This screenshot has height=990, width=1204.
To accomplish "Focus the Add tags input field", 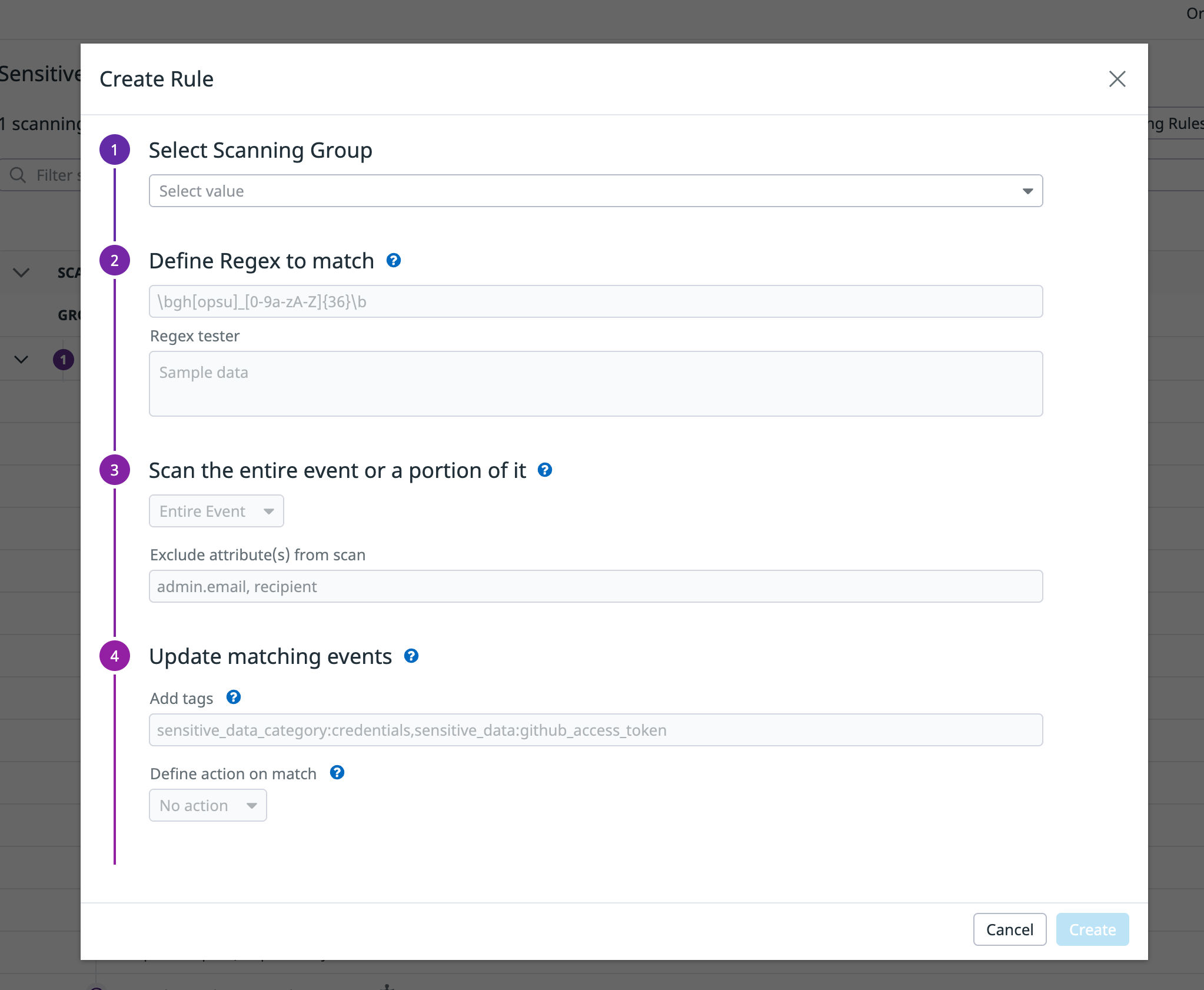I will tap(596, 730).
